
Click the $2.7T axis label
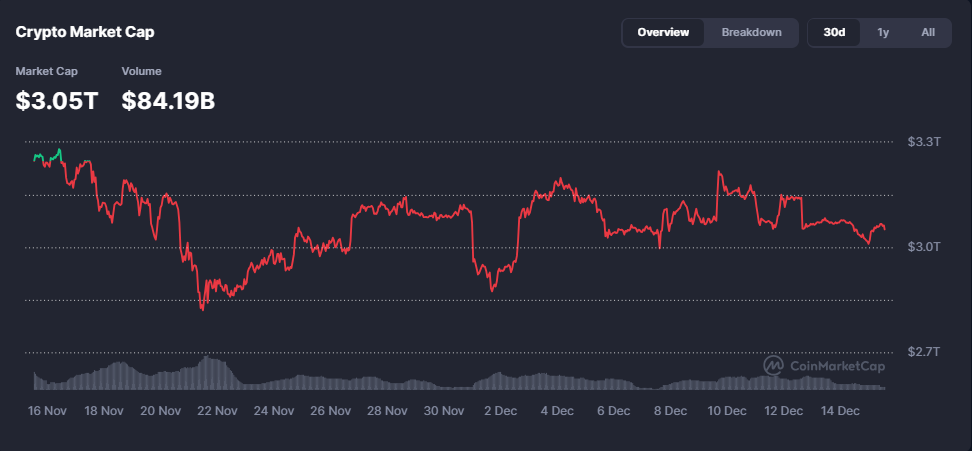coord(922,352)
